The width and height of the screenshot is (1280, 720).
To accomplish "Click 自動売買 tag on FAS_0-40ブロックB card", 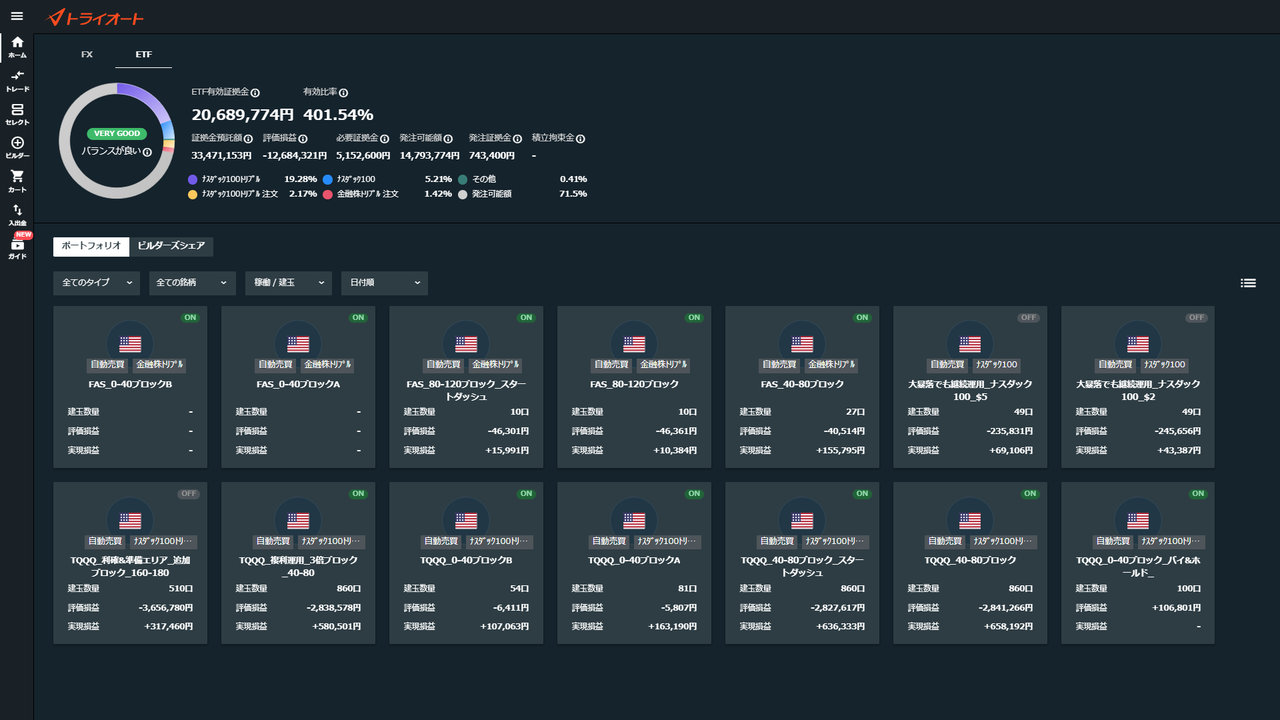I will pos(106,365).
